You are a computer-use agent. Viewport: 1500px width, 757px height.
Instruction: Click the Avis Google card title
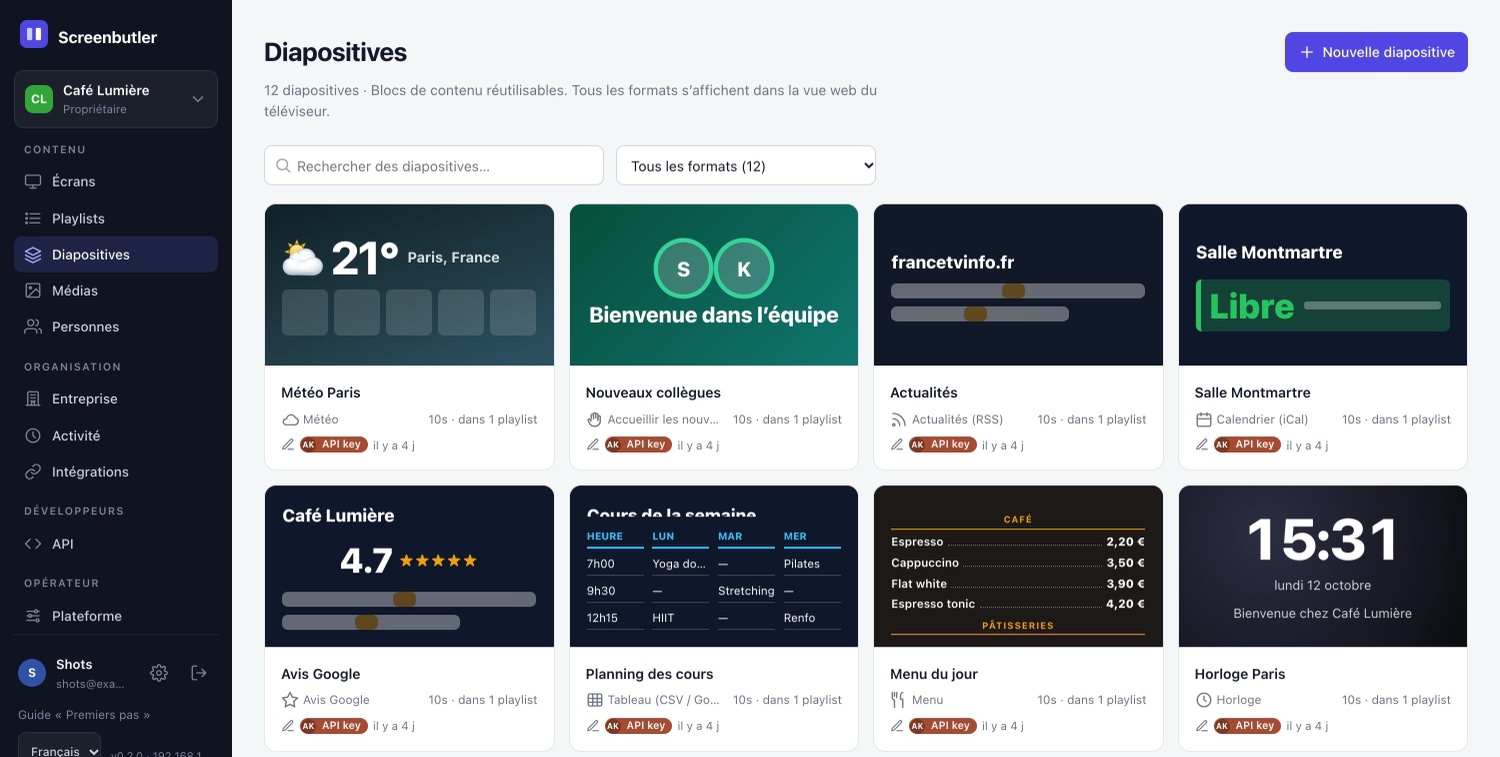click(x=321, y=674)
